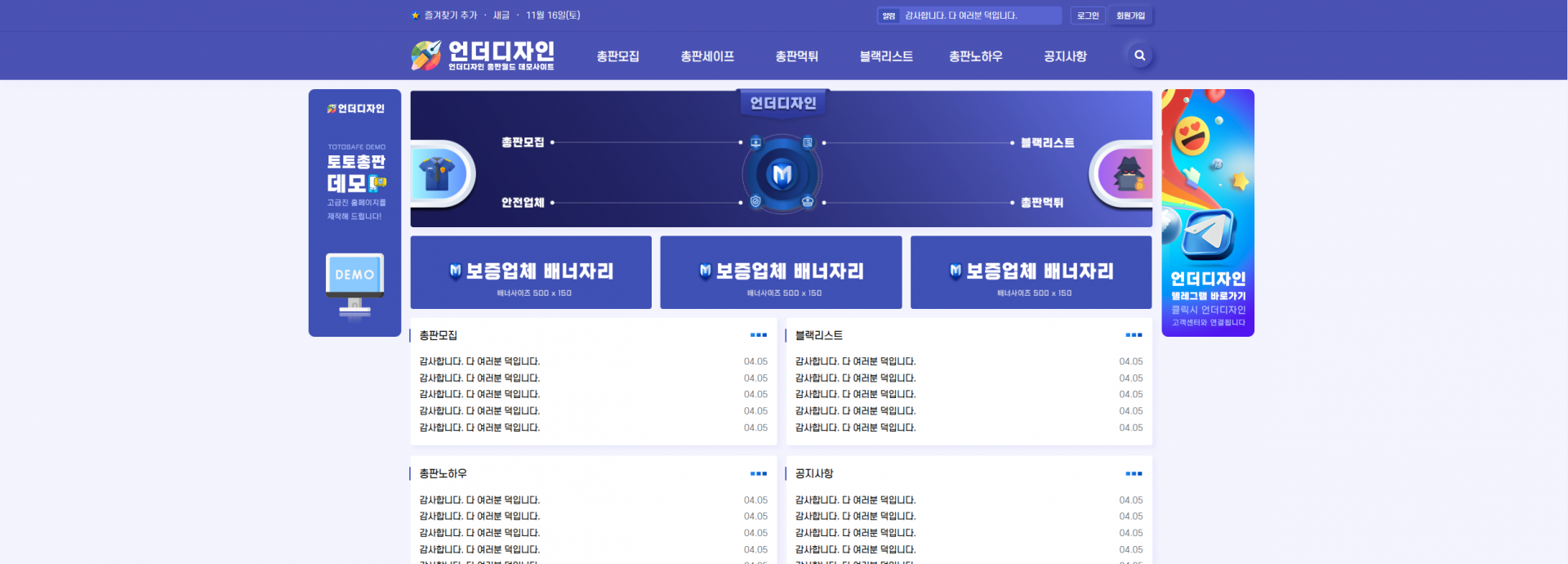Expand more dots for 공지사항 board
The width and height of the screenshot is (1568, 564).
pyautogui.click(x=1134, y=473)
